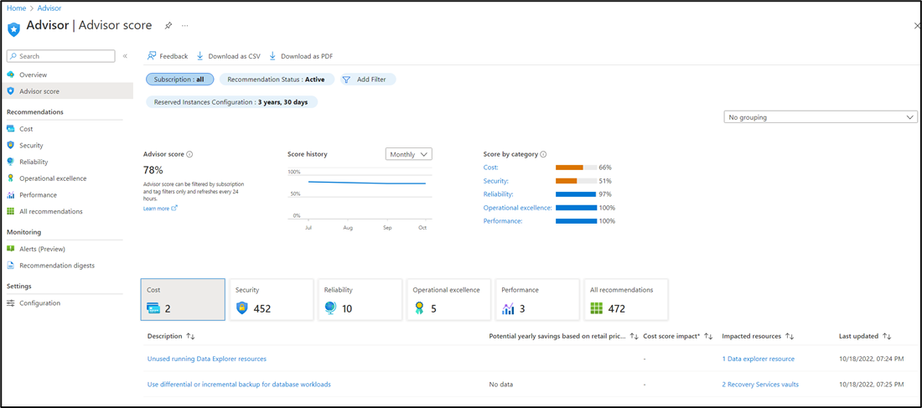
Task: Click the Cost score category link
Action: tap(491, 168)
